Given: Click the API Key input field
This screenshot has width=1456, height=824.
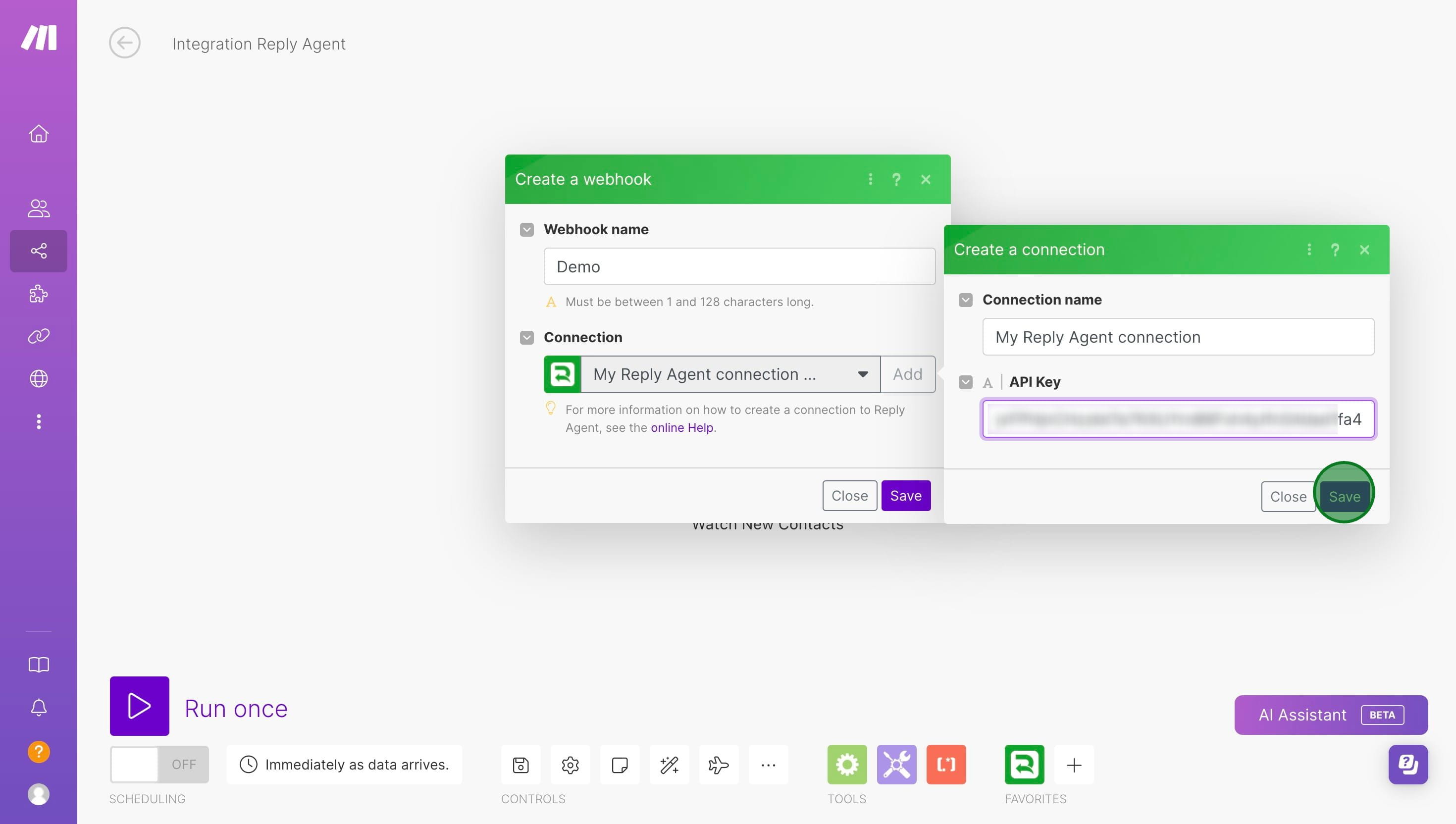Looking at the screenshot, I should (1178, 419).
